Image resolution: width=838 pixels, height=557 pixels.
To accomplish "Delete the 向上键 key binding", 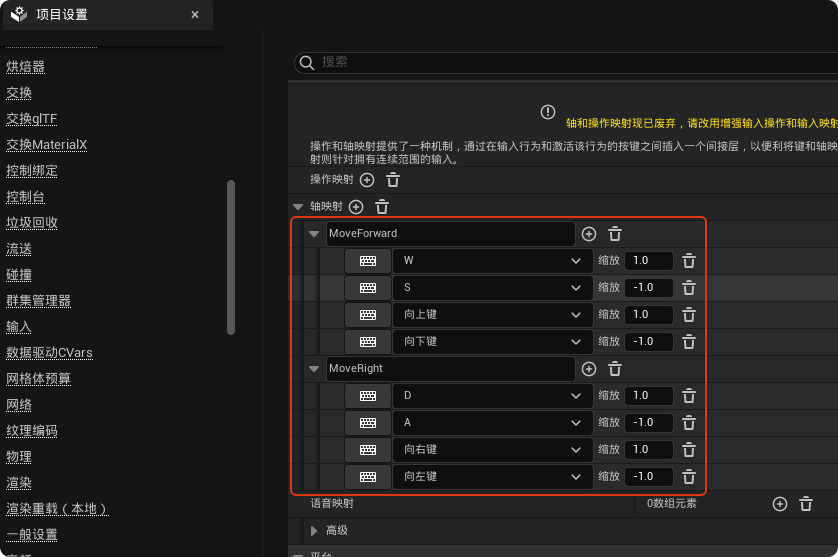I will pyautogui.click(x=689, y=315).
